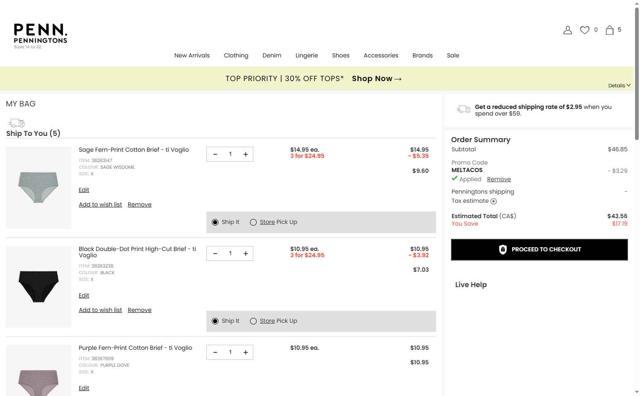Open the Sage Fern-Print Brief product thumbnail

pos(38,187)
